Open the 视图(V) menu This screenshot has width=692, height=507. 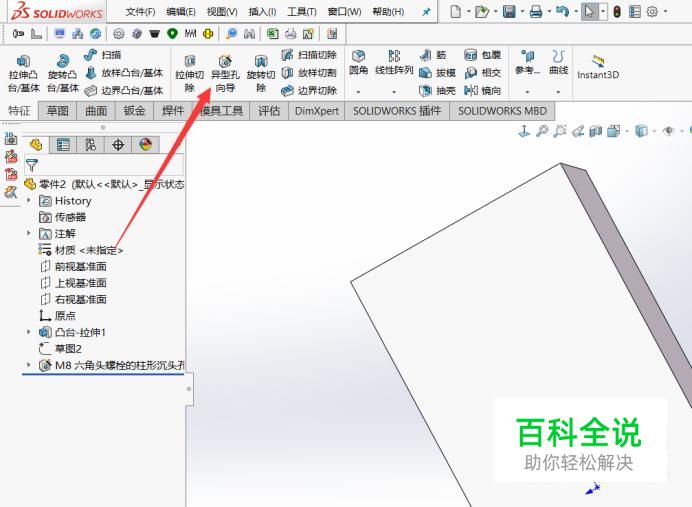point(222,12)
